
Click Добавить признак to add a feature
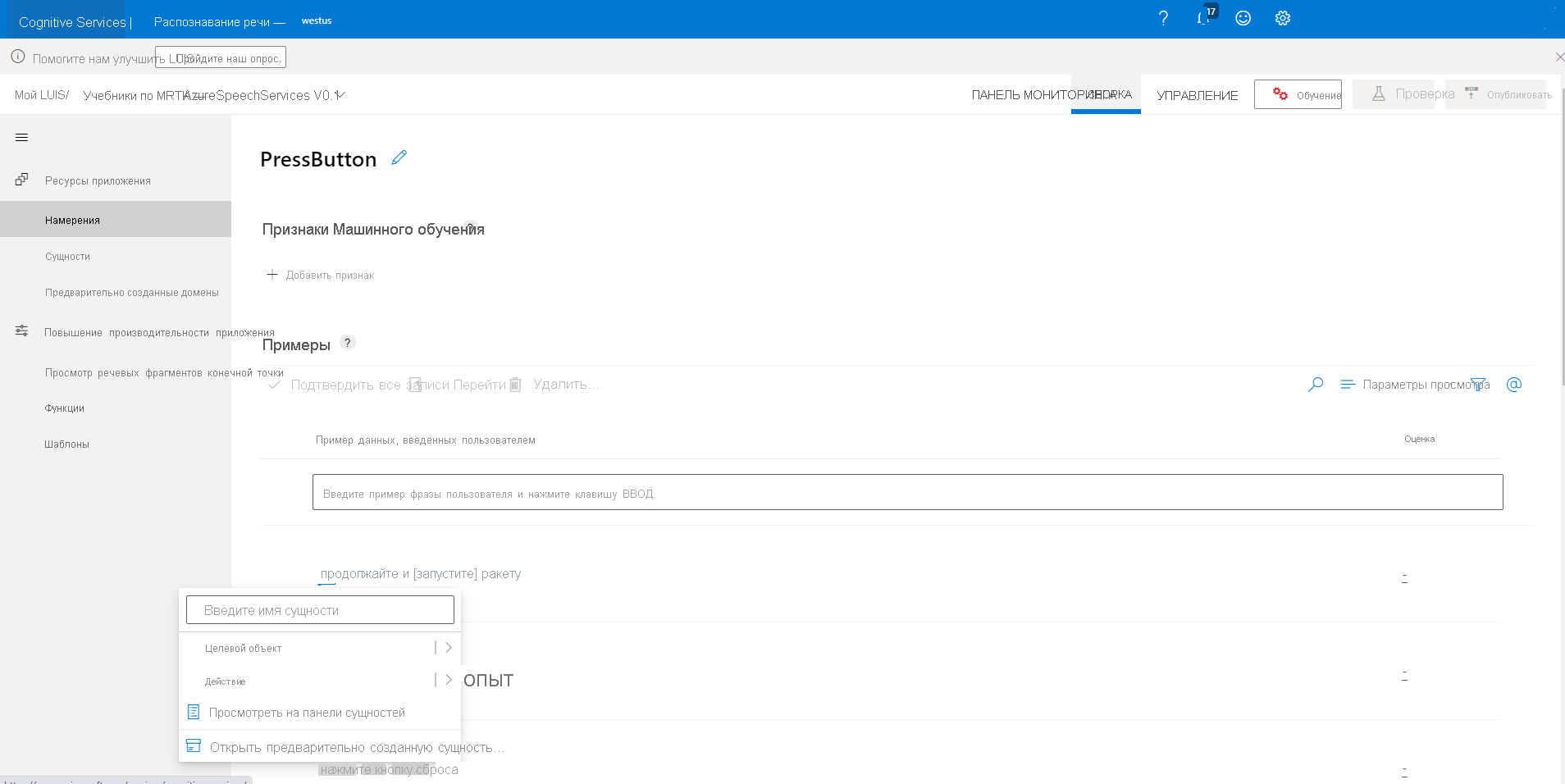click(x=320, y=275)
